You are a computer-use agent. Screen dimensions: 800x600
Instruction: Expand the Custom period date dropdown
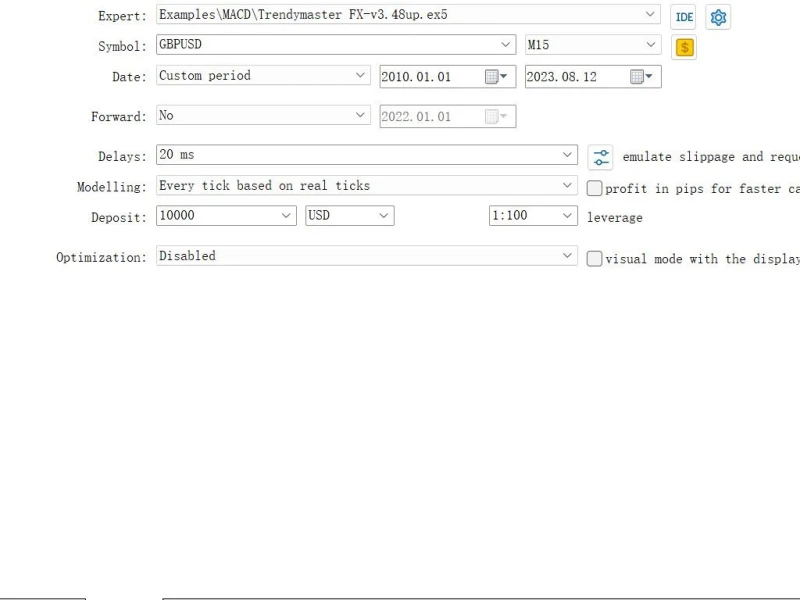coord(361,75)
